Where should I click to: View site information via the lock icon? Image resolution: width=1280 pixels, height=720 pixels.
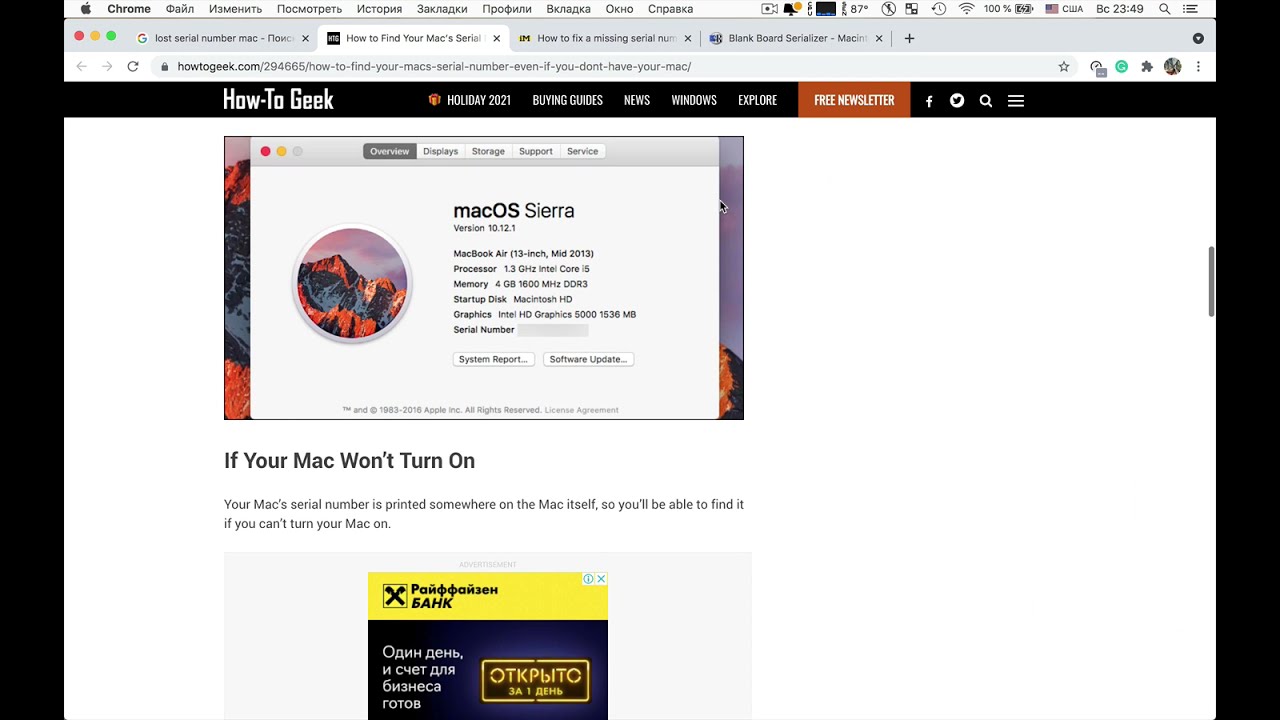point(165,66)
